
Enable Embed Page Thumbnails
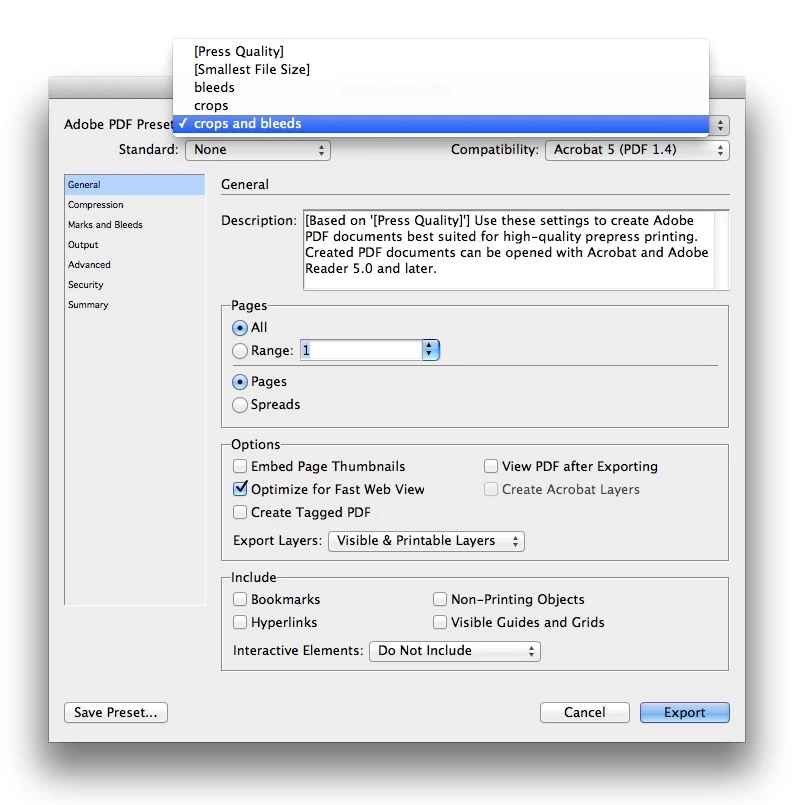click(240, 466)
